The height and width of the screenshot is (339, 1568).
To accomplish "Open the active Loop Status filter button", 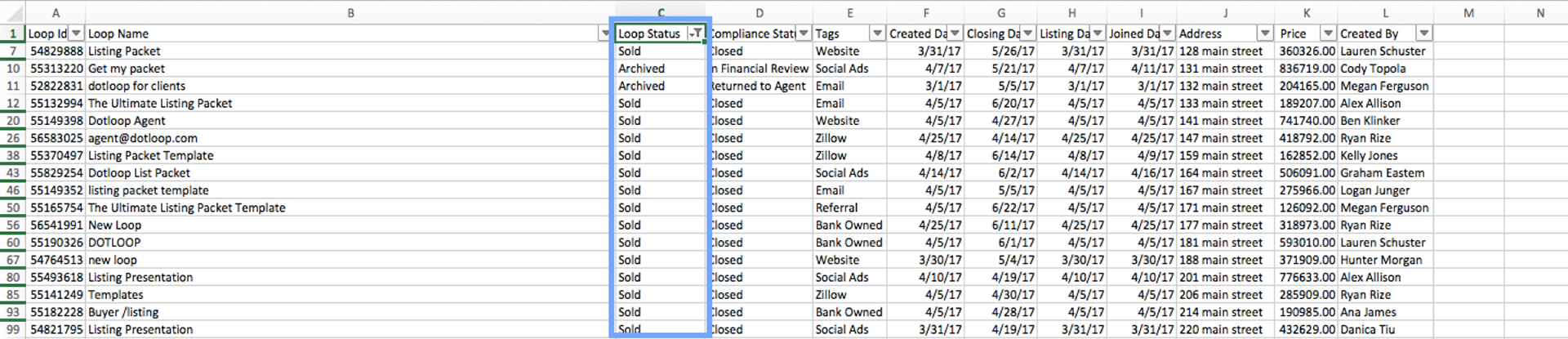I will click(x=696, y=33).
